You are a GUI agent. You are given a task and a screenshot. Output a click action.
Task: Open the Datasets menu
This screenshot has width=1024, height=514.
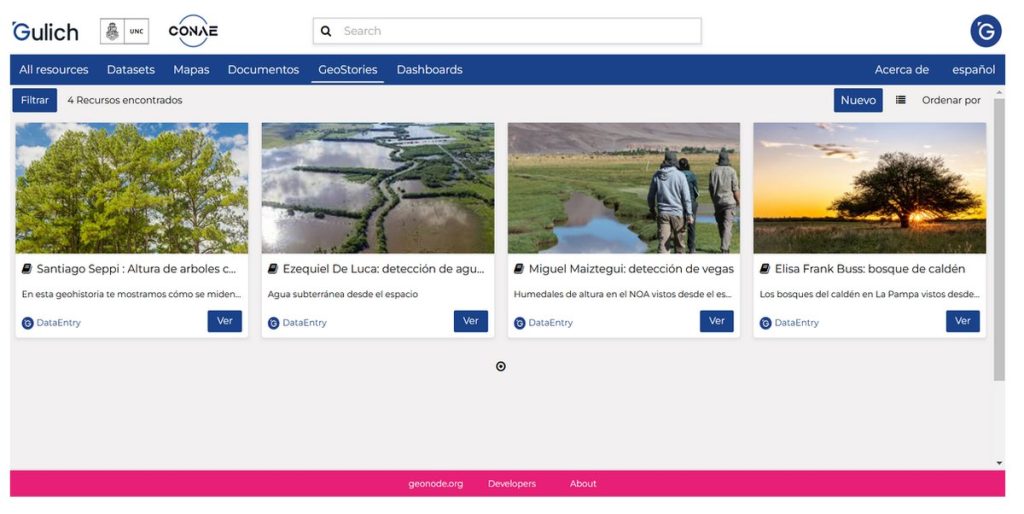pyautogui.click(x=131, y=69)
